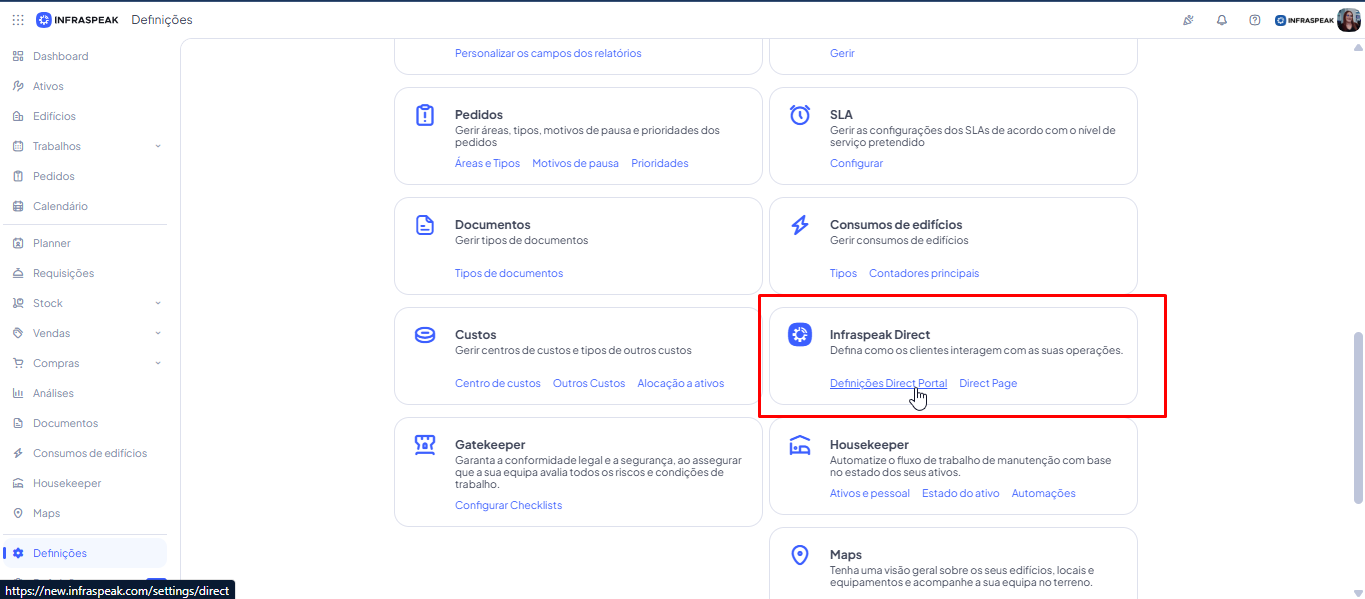
Task: Open the Prioridades link
Action: (x=660, y=163)
